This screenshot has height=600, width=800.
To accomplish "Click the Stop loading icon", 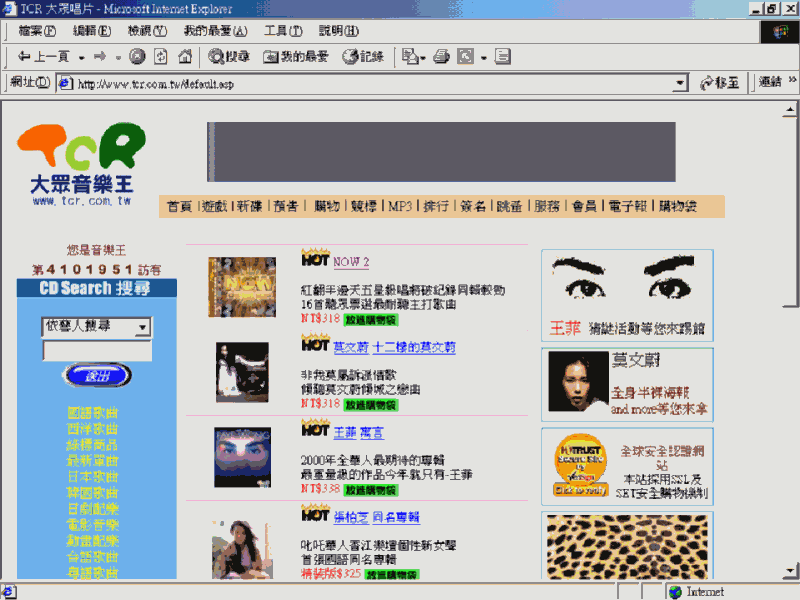I will (137, 57).
